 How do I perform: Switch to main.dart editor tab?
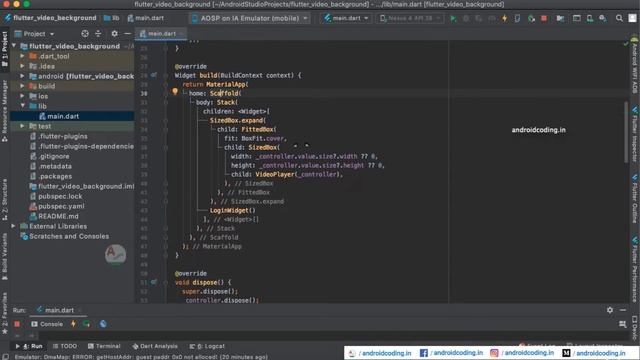(x=161, y=34)
